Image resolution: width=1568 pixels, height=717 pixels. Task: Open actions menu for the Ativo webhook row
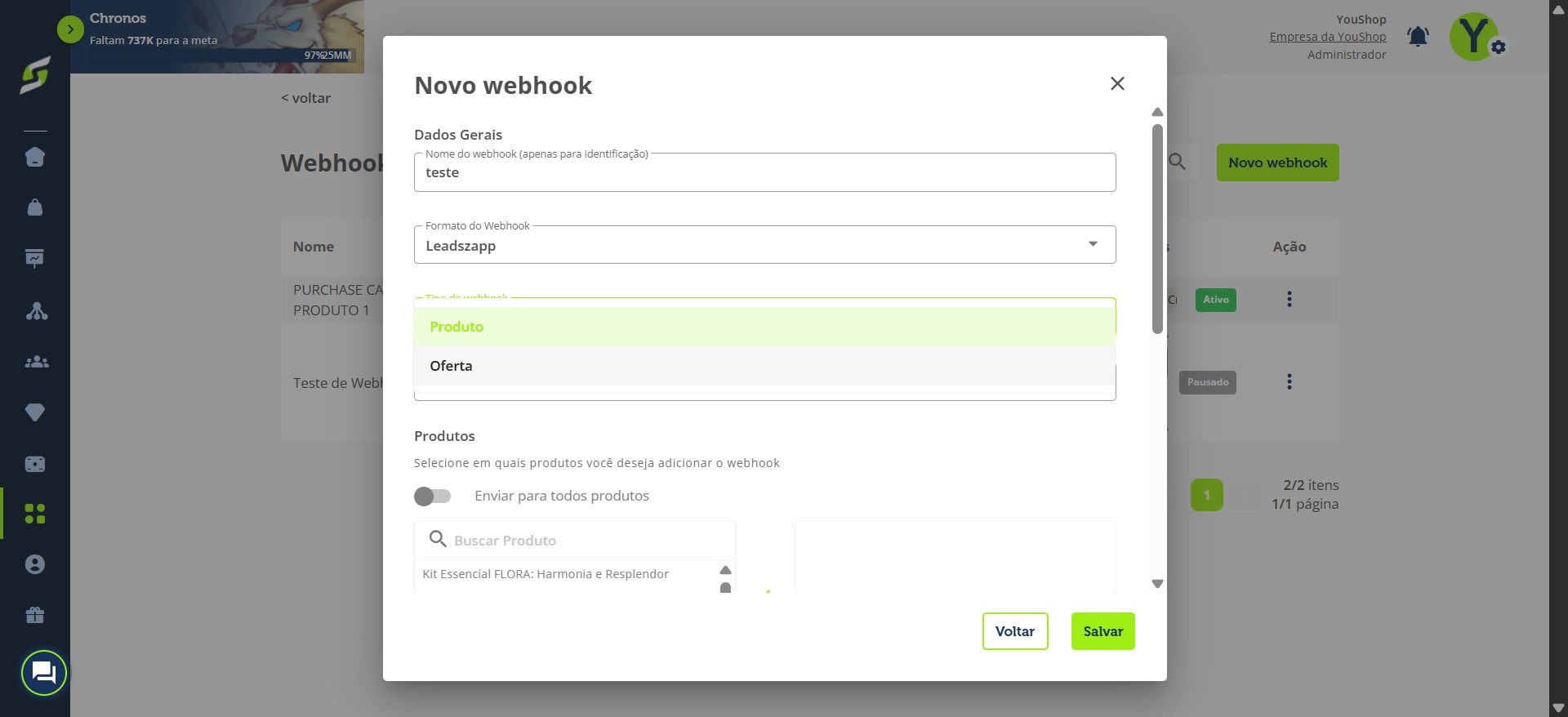(1290, 300)
